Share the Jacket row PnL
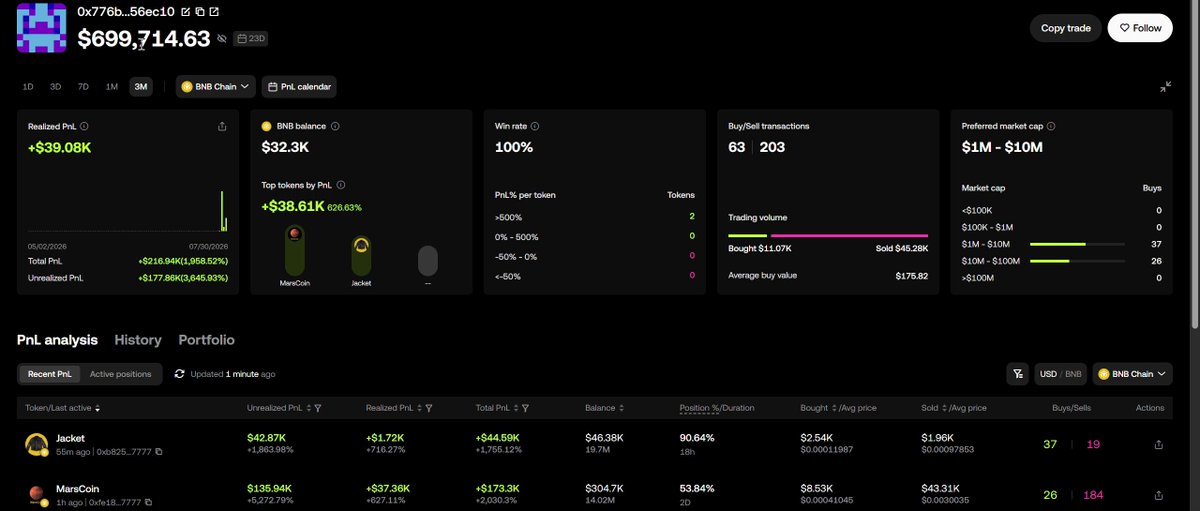Image resolution: width=1200 pixels, height=511 pixels. 1158,445
